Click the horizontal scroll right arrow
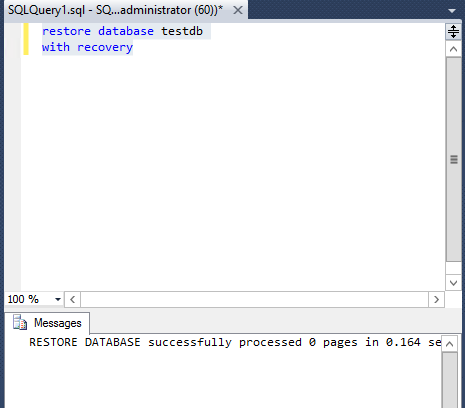The width and height of the screenshot is (465, 408). 436,299
